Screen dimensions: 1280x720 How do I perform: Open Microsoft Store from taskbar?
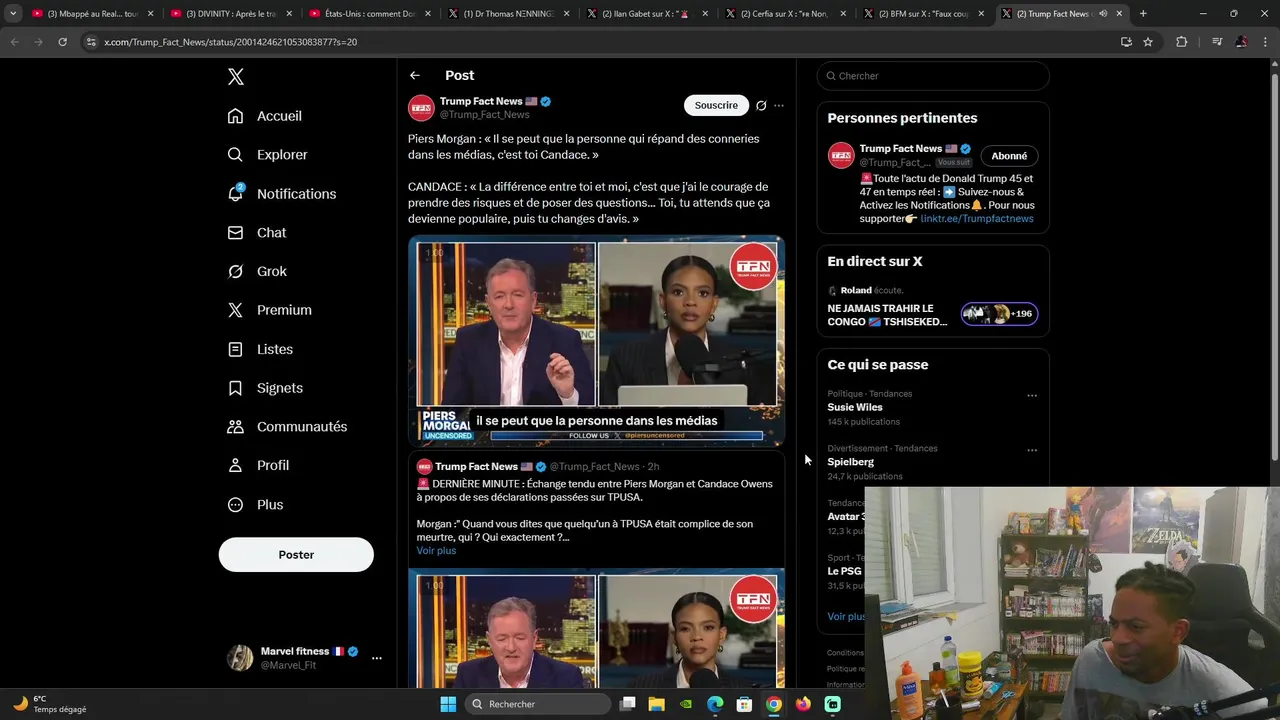click(x=744, y=704)
